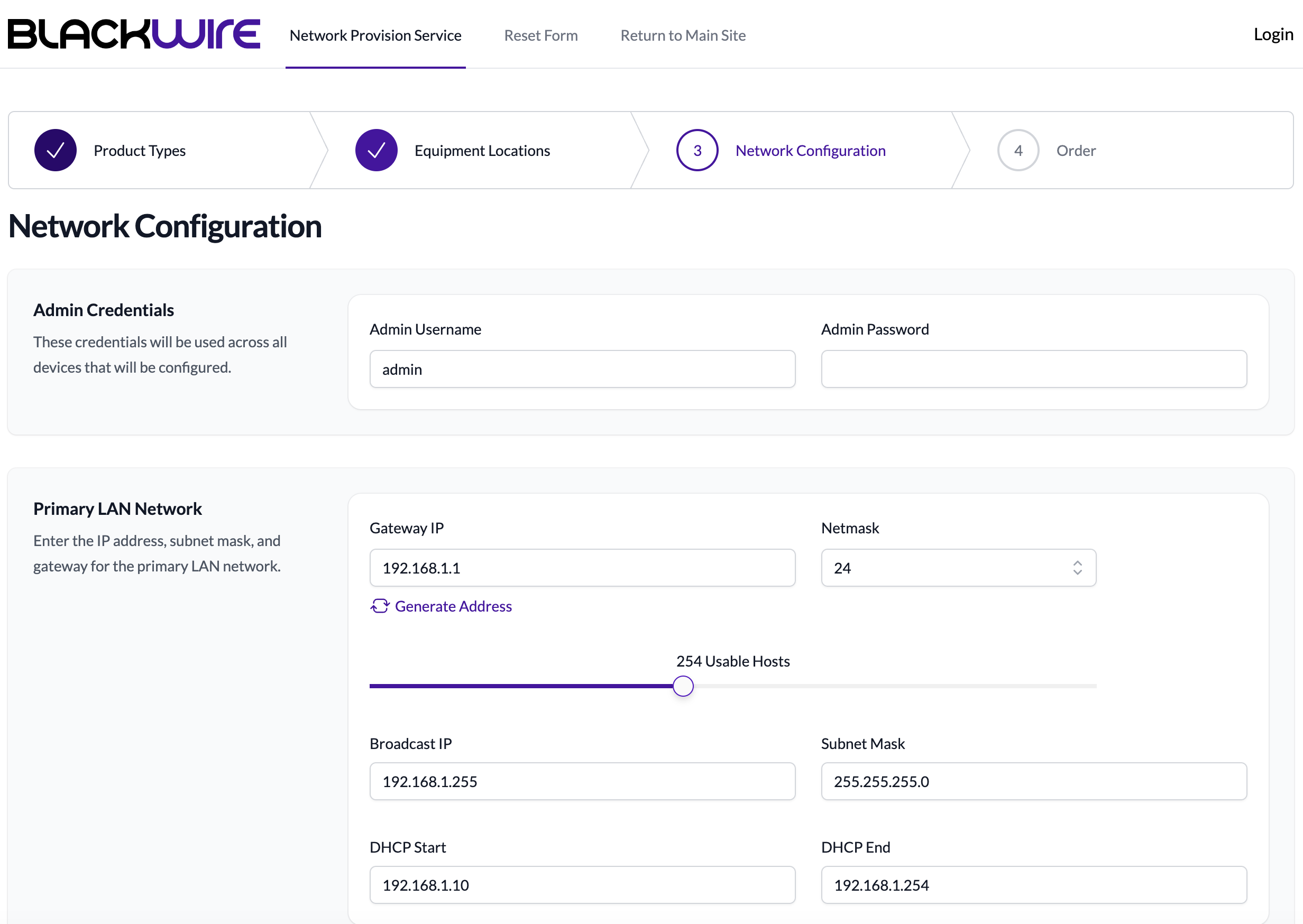This screenshot has width=1303, height=924.
Task: Click the Product Types checkmark circle
Action: point(55,150)
